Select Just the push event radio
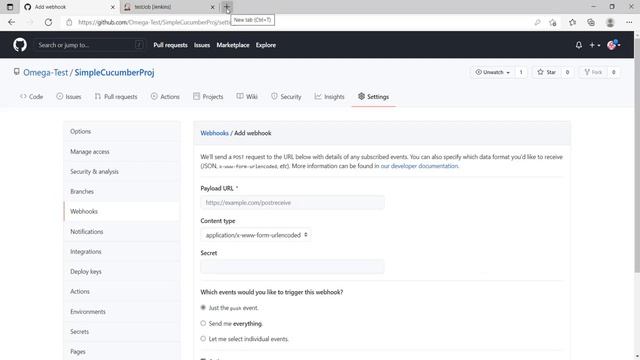640x360 pixels. 203,307
